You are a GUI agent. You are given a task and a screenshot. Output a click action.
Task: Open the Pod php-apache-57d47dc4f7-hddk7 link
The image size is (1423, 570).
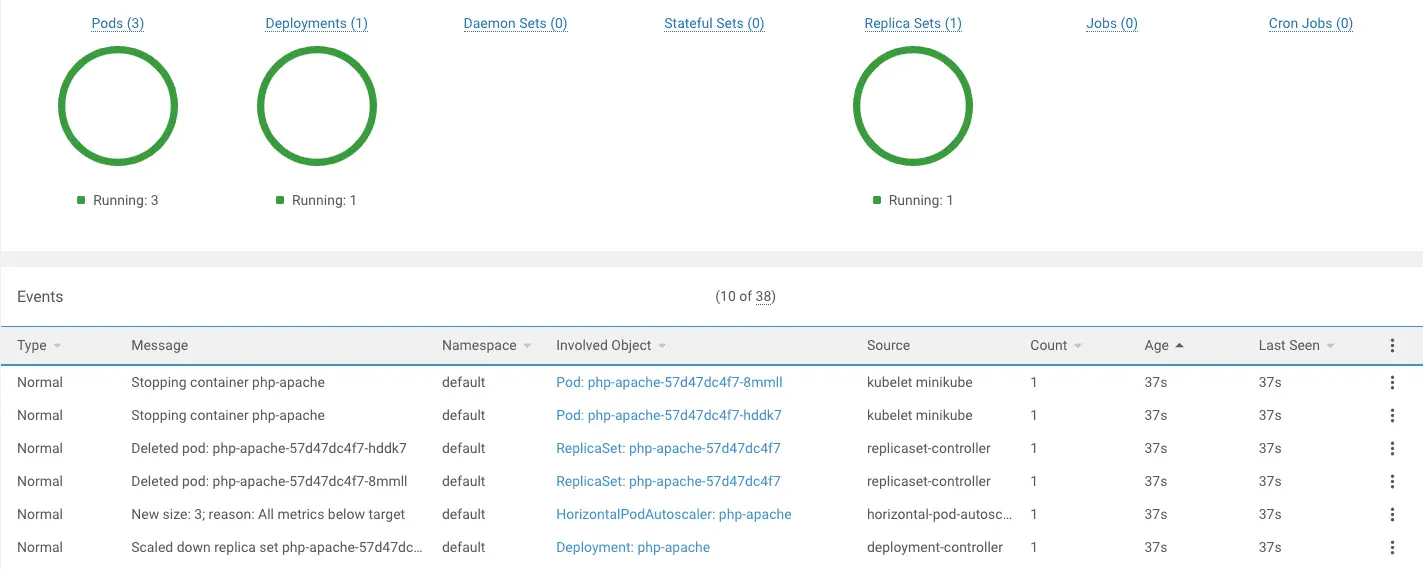(669, 415)
